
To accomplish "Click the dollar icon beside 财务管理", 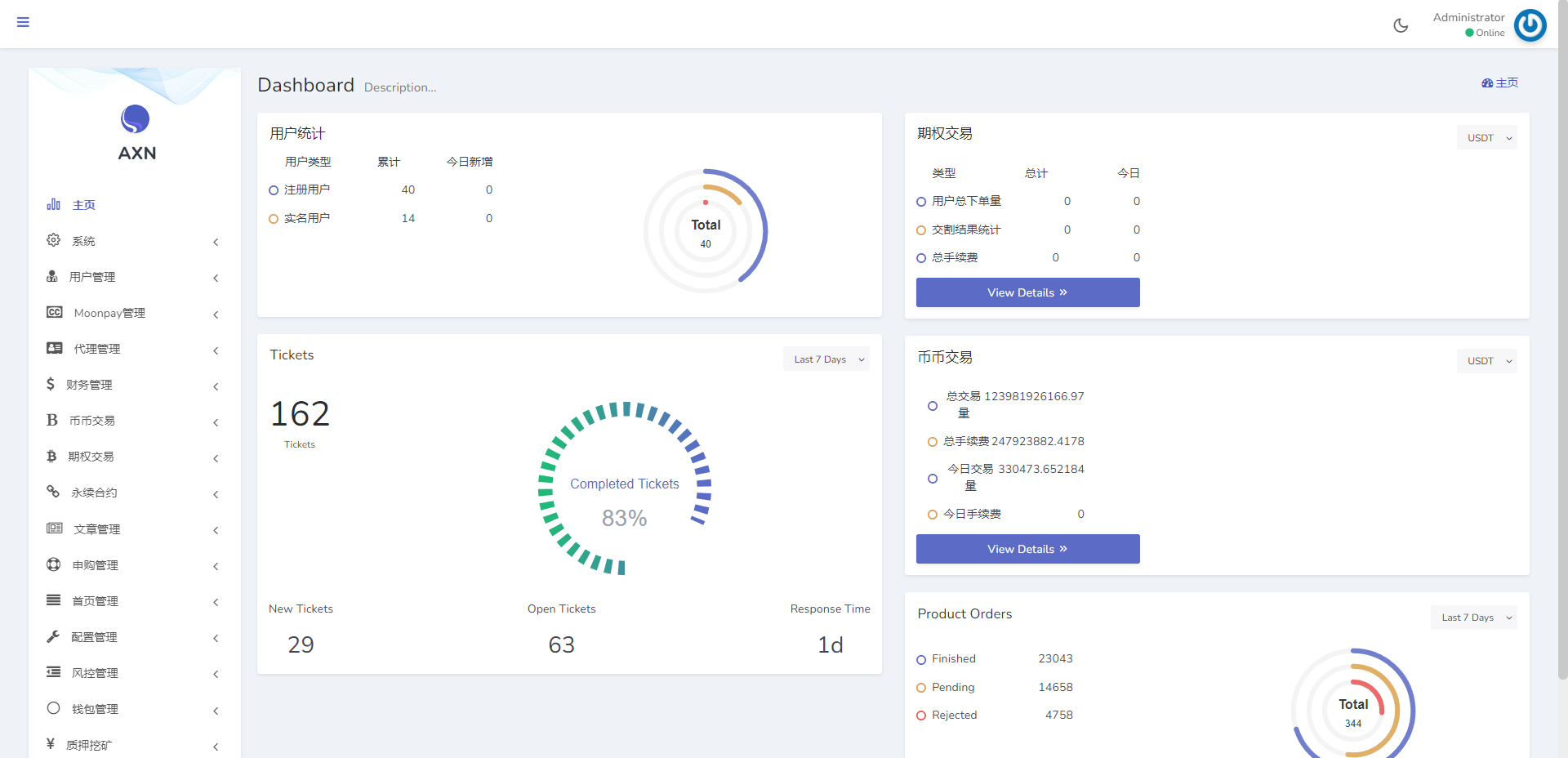I will click(51, 385).
